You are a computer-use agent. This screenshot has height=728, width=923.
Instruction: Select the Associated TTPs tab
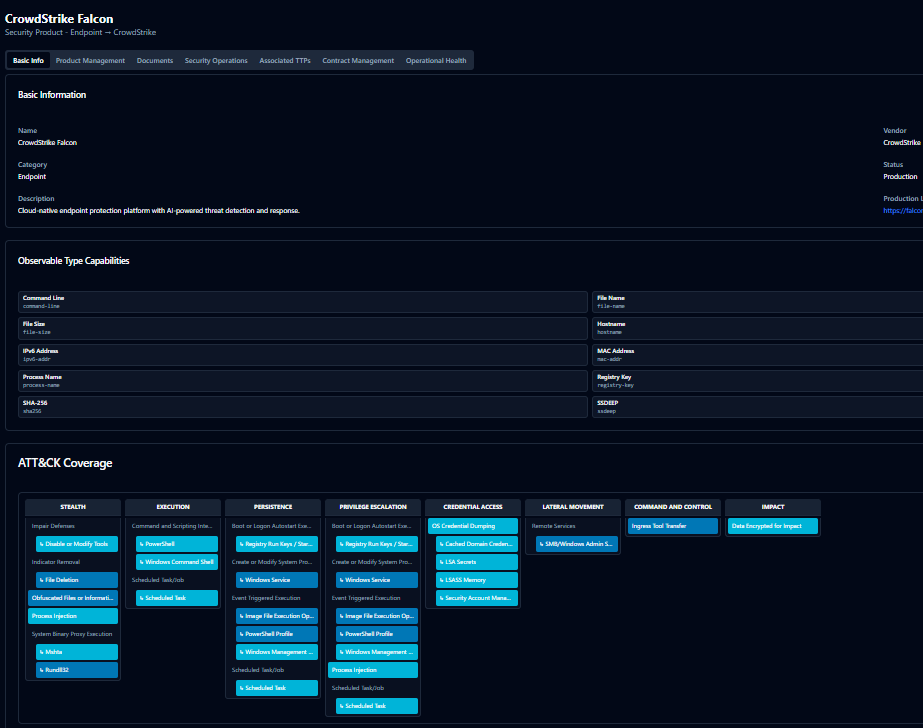285,61
